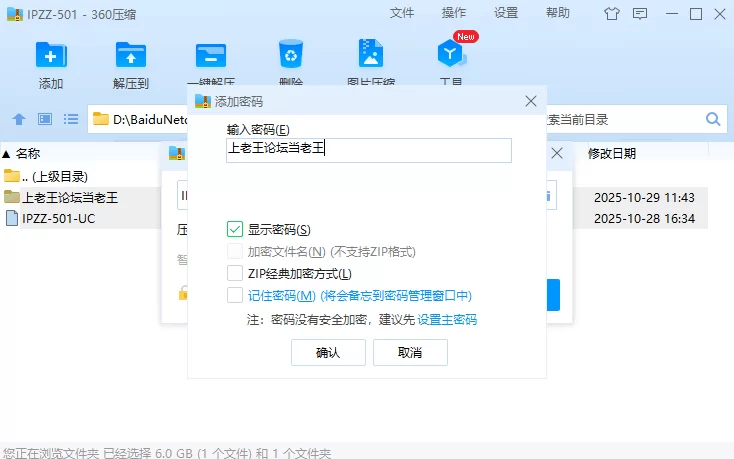Select the IPZZ-501-UC file
The image size is (734, 459).
click(x=58, y=217)
